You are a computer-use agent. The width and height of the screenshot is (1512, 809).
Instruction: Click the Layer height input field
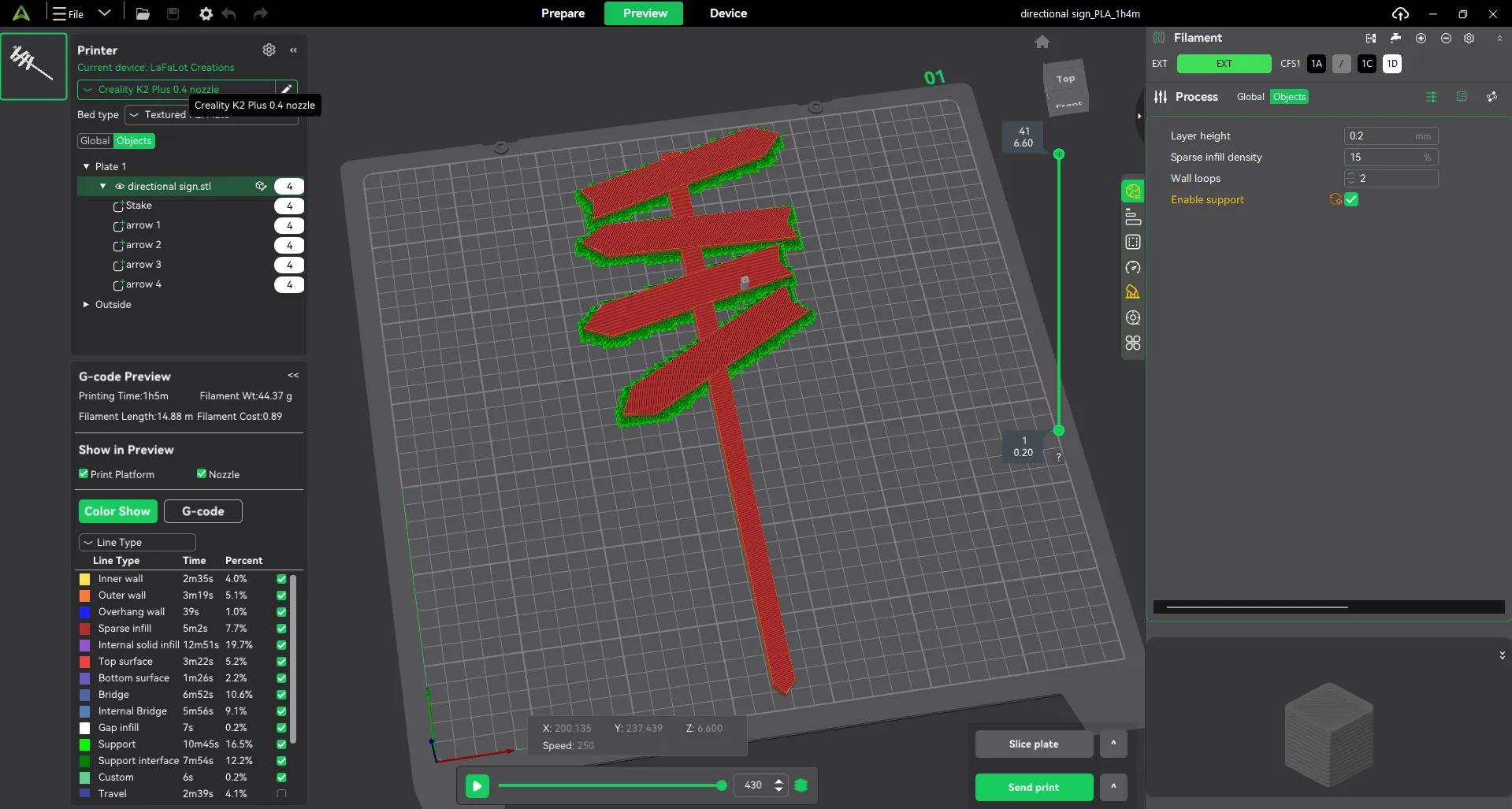point(1390,135)
